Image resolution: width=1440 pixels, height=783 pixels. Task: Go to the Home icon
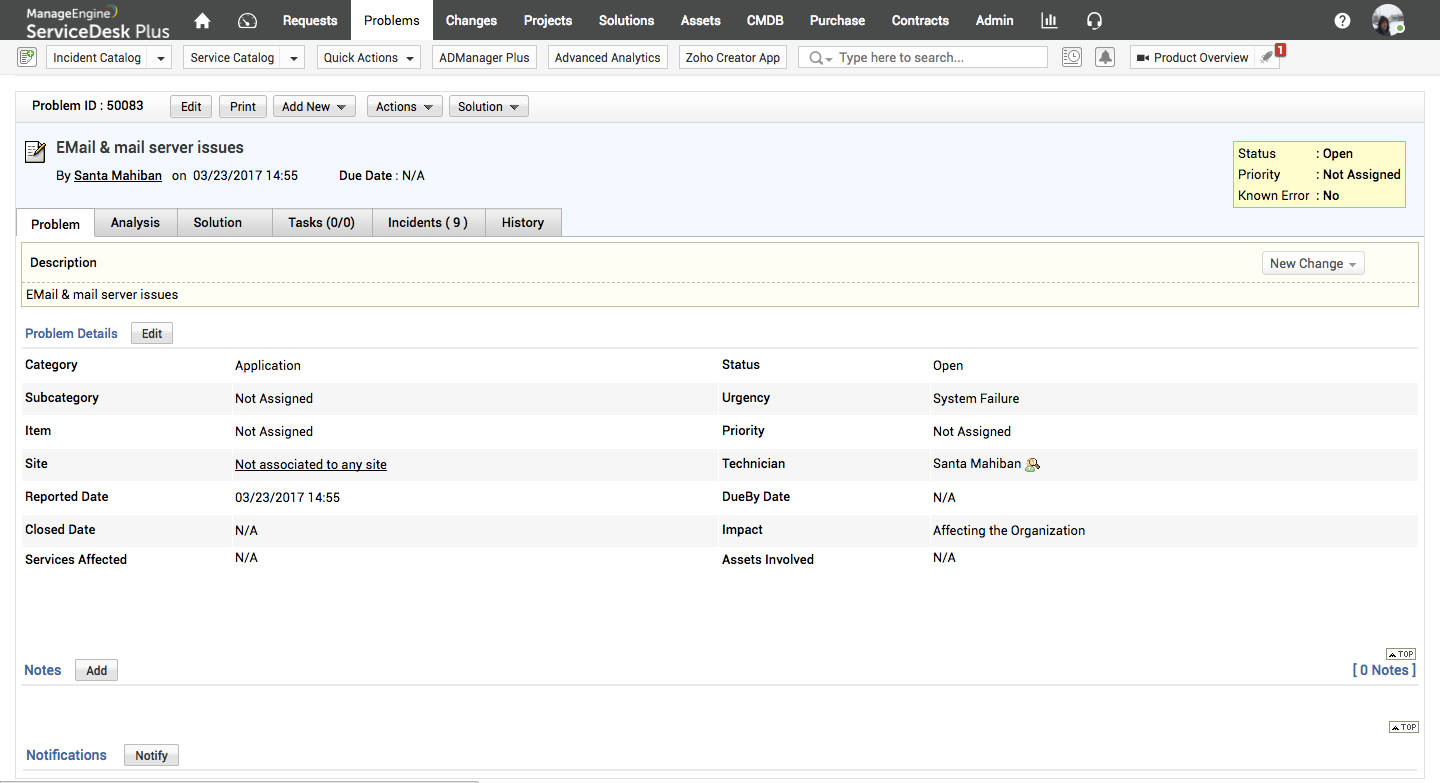pyautogui.click(x=202, y=20)
